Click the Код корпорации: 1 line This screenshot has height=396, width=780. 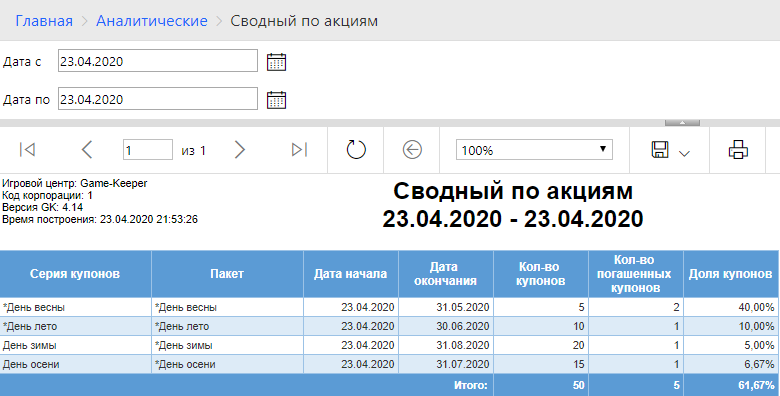click(47, 196)
